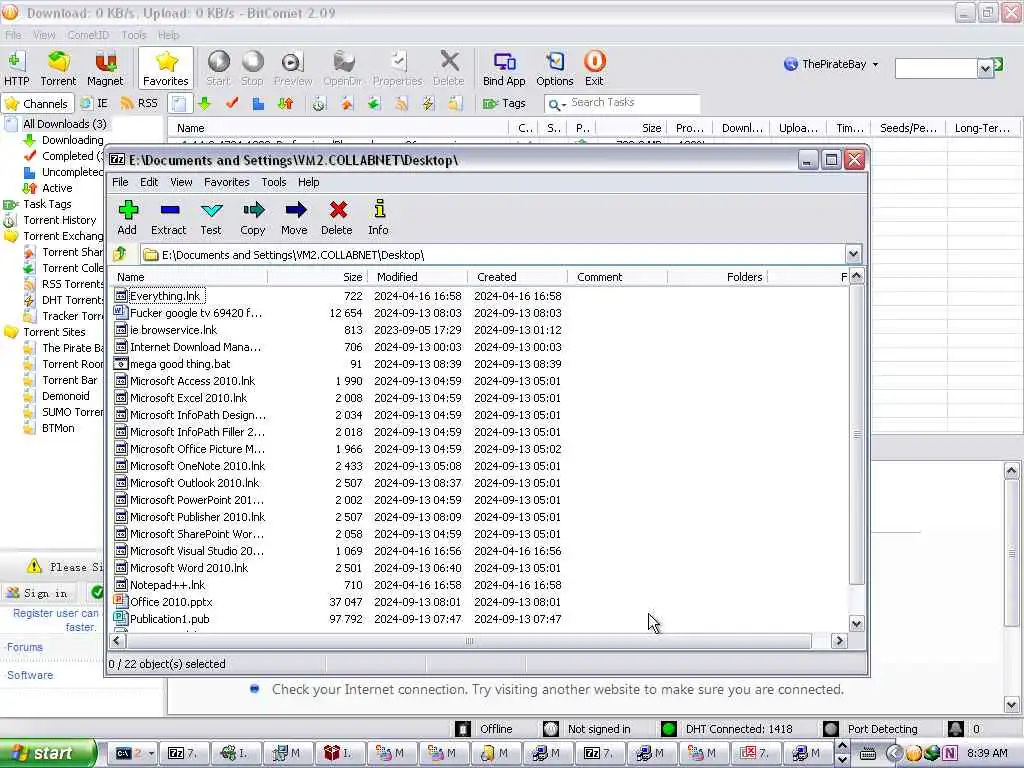Run Test on archive in 7-Zip
This screenshot has width=1024, height=768.
211,217
